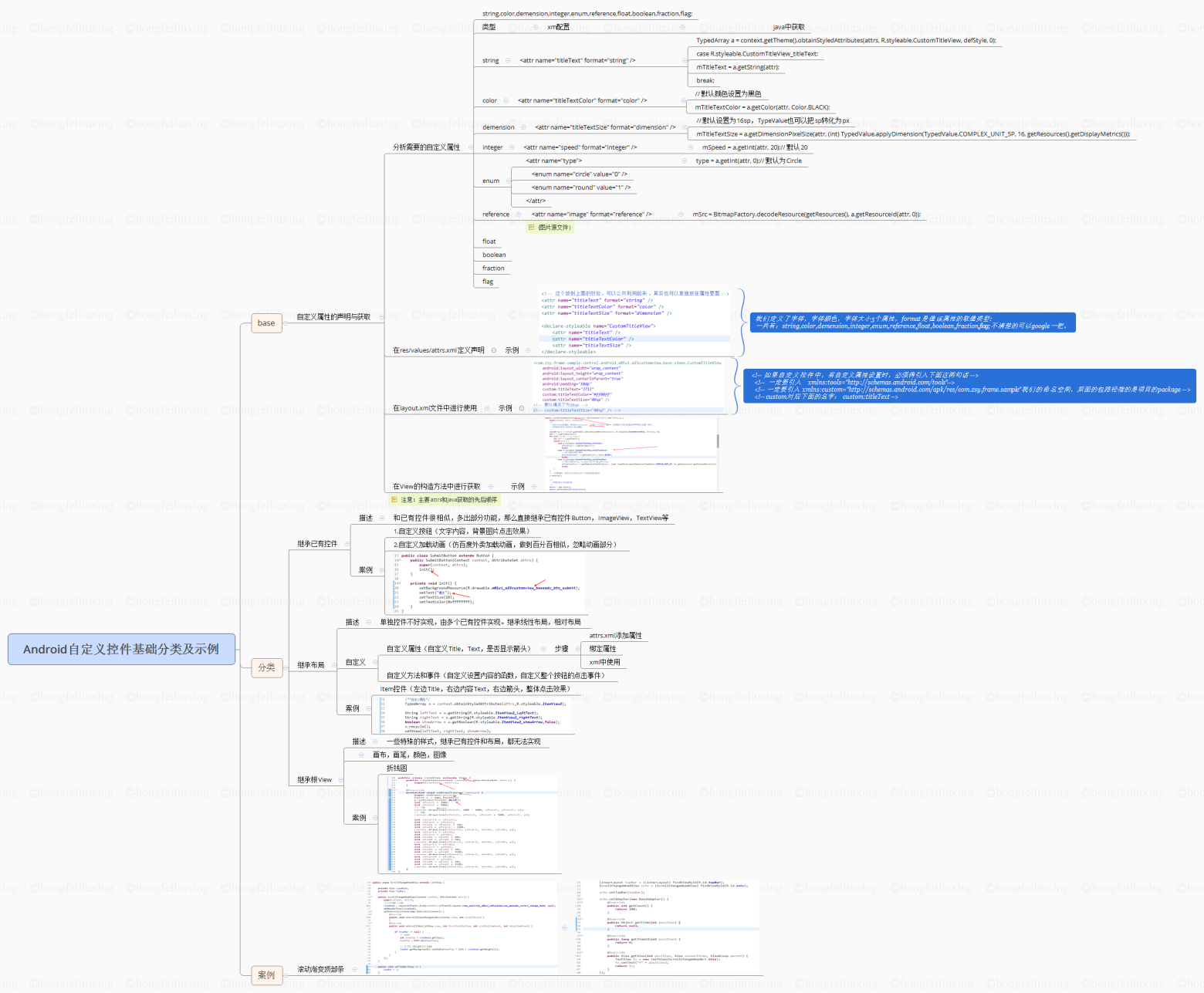
Task: Open the LinearLayout topBar adapter code image
Action: tap(668, 927)
